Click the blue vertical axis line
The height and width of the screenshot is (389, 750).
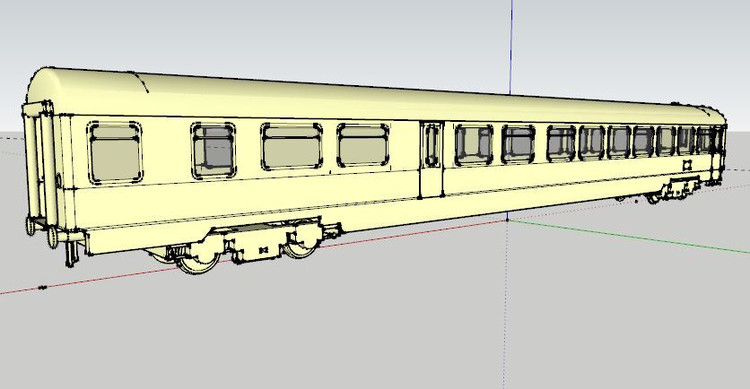[x=510, y=48]
